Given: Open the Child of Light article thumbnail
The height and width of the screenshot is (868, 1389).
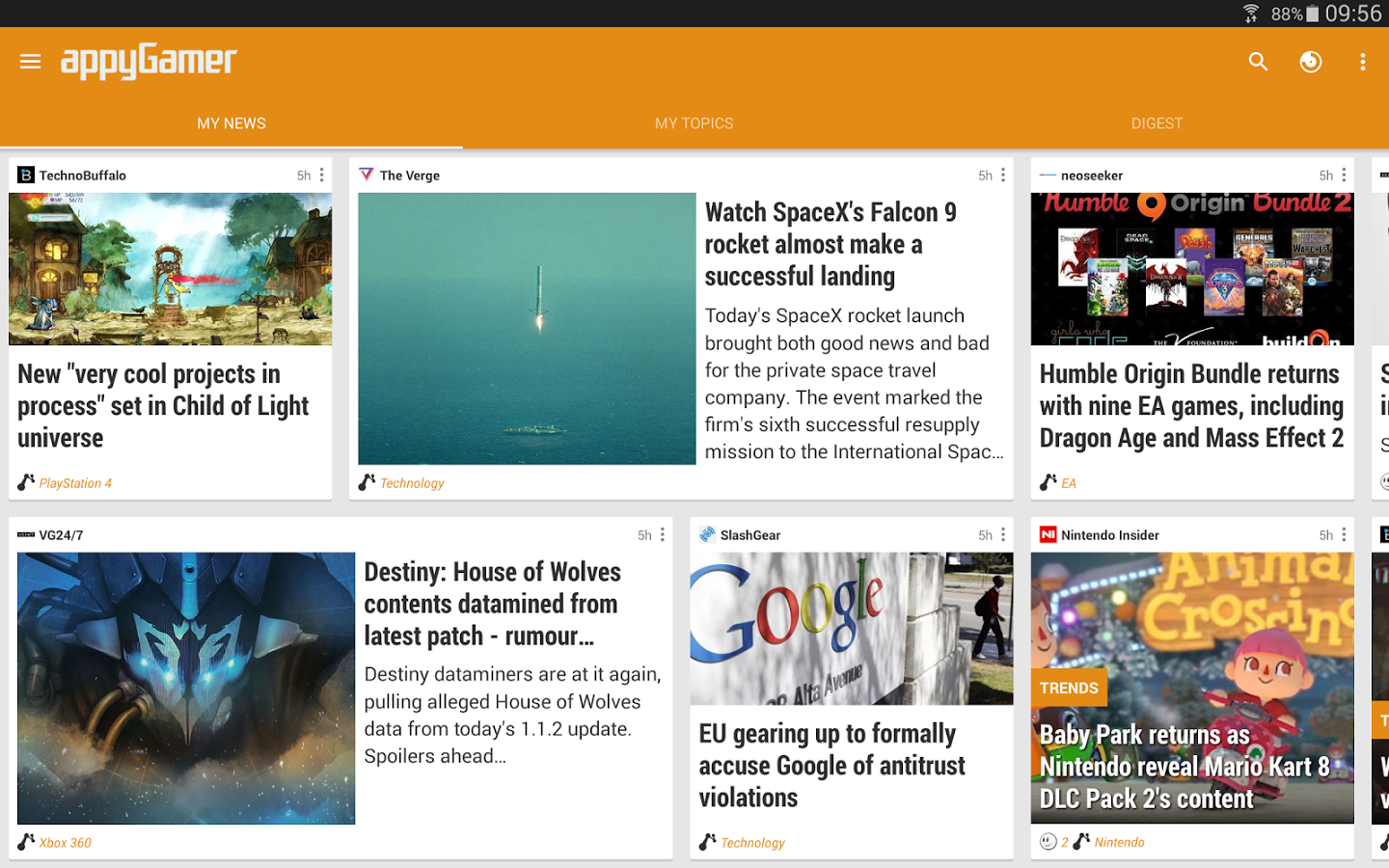Looking at the screenshot, I should coord(171,269).
